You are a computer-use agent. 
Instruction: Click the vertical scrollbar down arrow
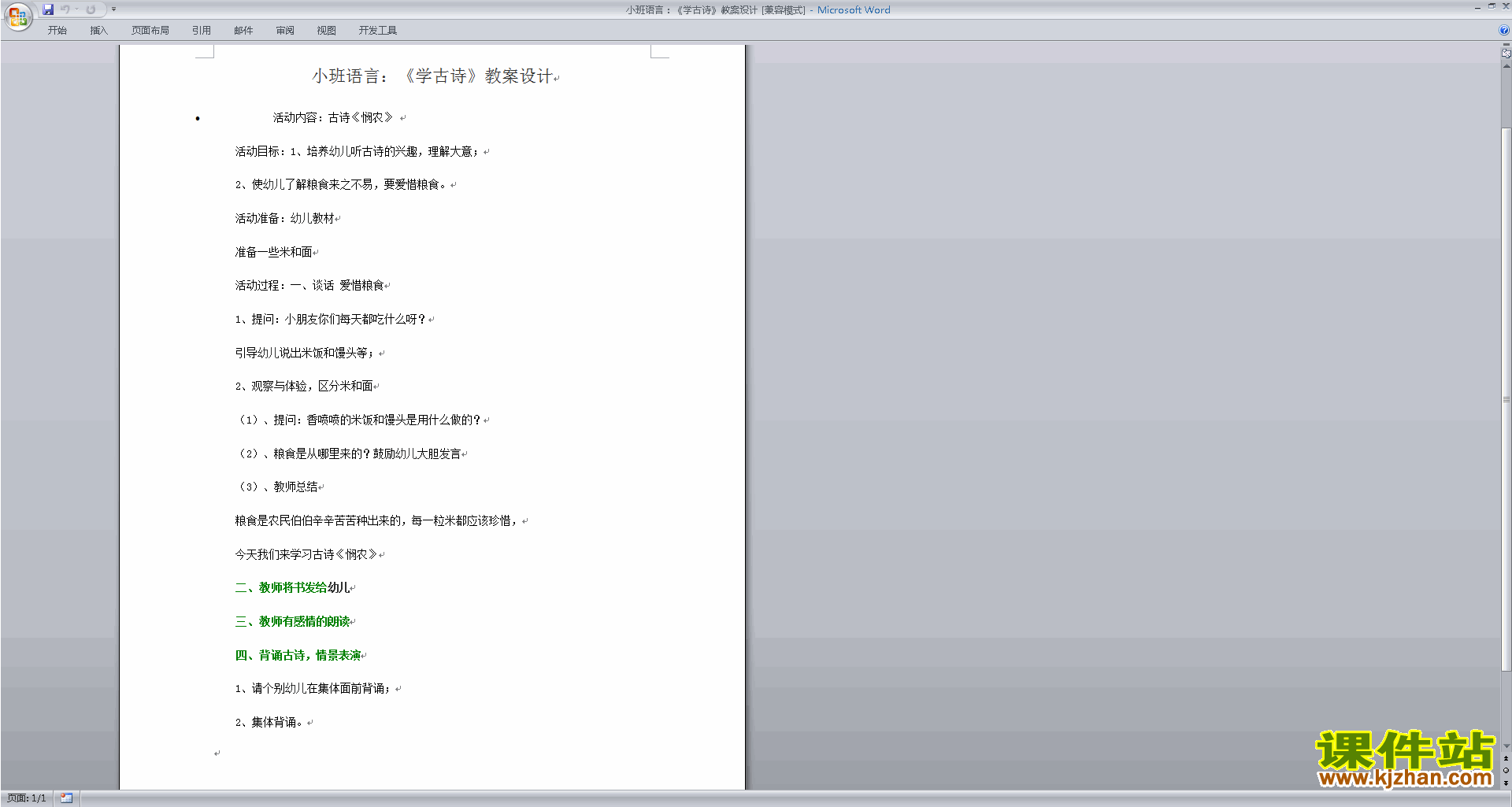(1506, 746)
